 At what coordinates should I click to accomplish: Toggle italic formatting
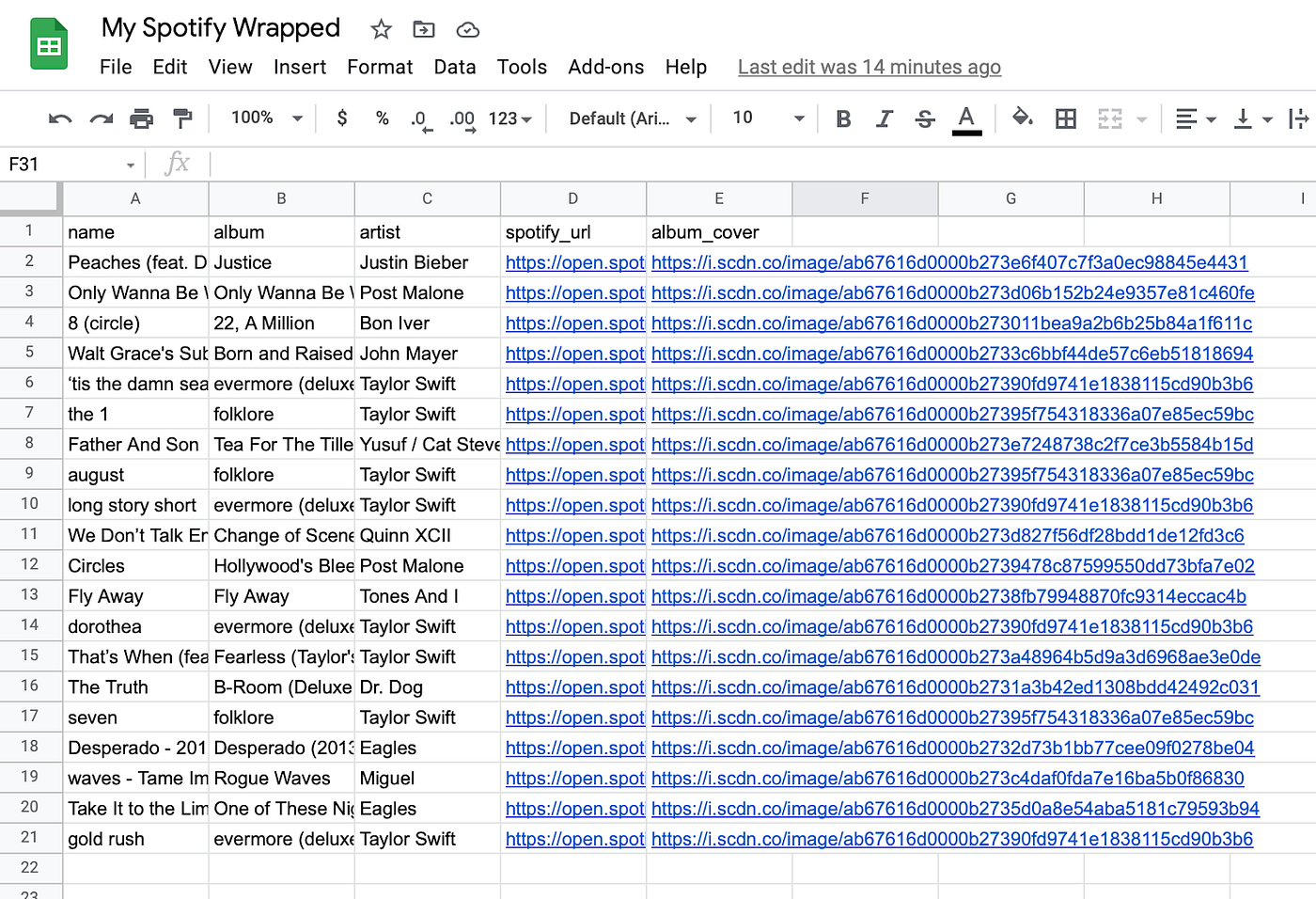(884, 118)
